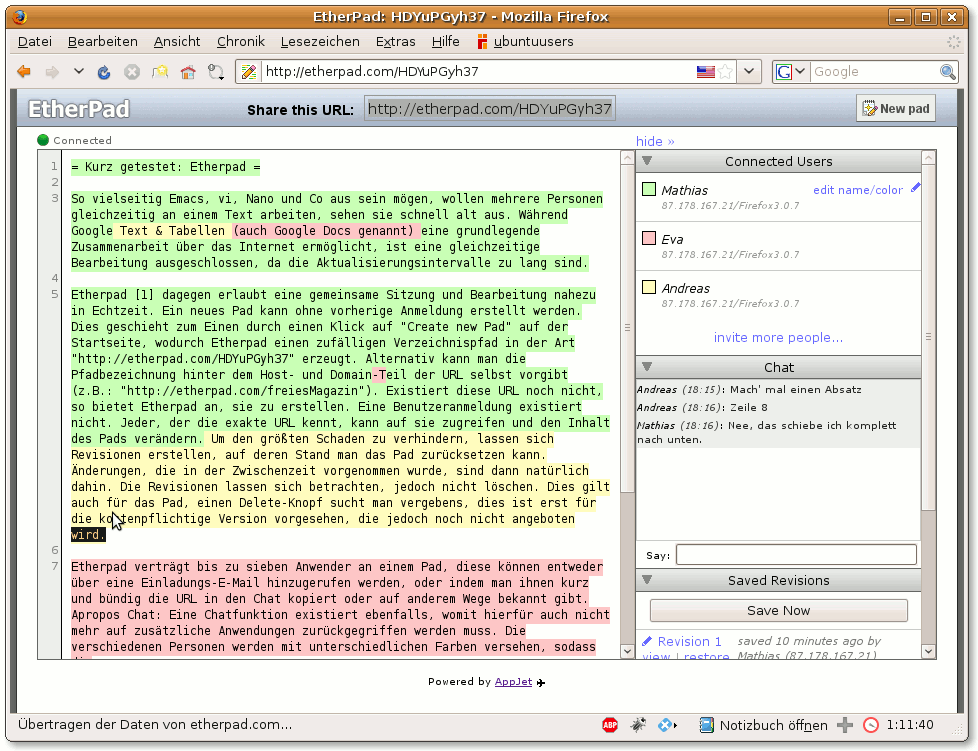Bookmark this page with the star icon
978x751 pixels.
click(725, 72)
